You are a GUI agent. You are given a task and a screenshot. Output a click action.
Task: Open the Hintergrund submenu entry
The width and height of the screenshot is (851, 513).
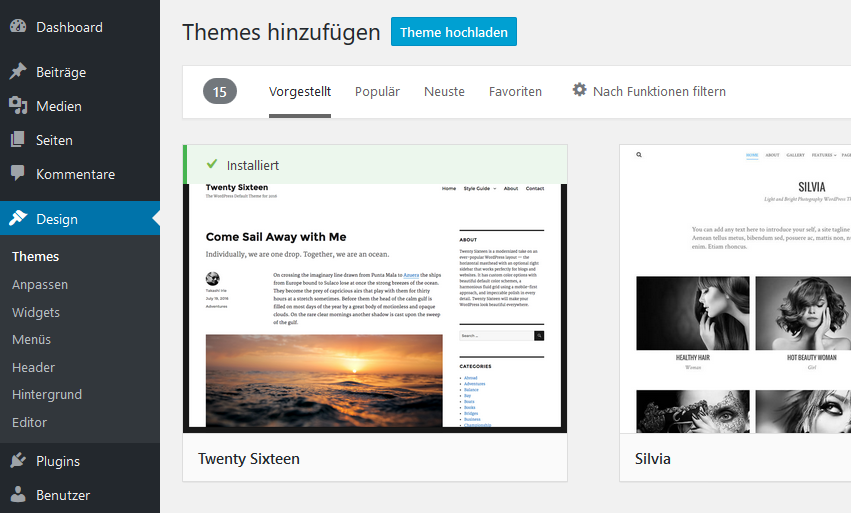(x=47, y=395)
